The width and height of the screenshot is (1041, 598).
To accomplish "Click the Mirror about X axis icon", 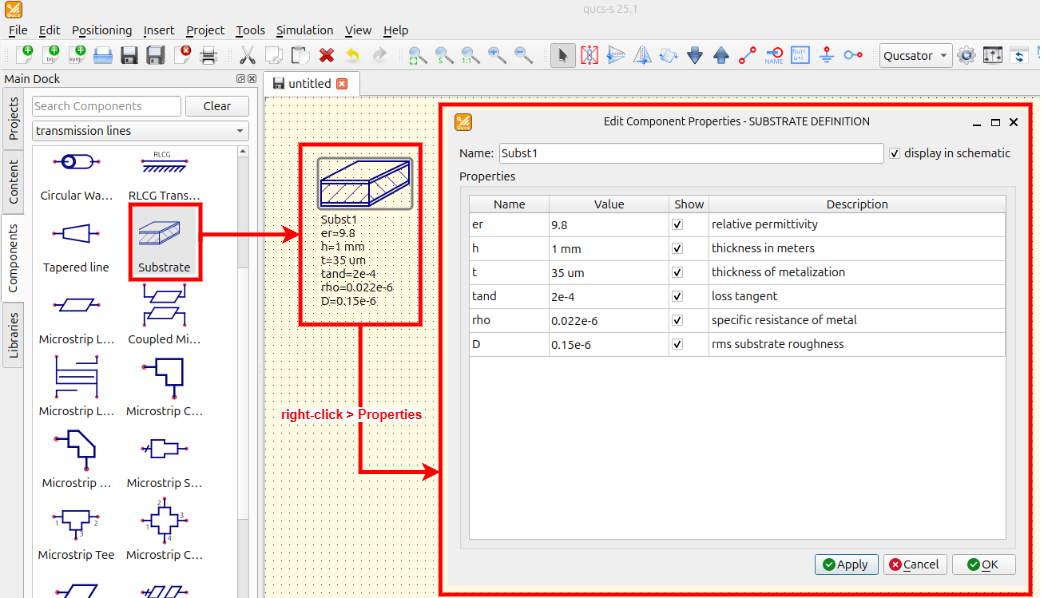I will (615, 56).
